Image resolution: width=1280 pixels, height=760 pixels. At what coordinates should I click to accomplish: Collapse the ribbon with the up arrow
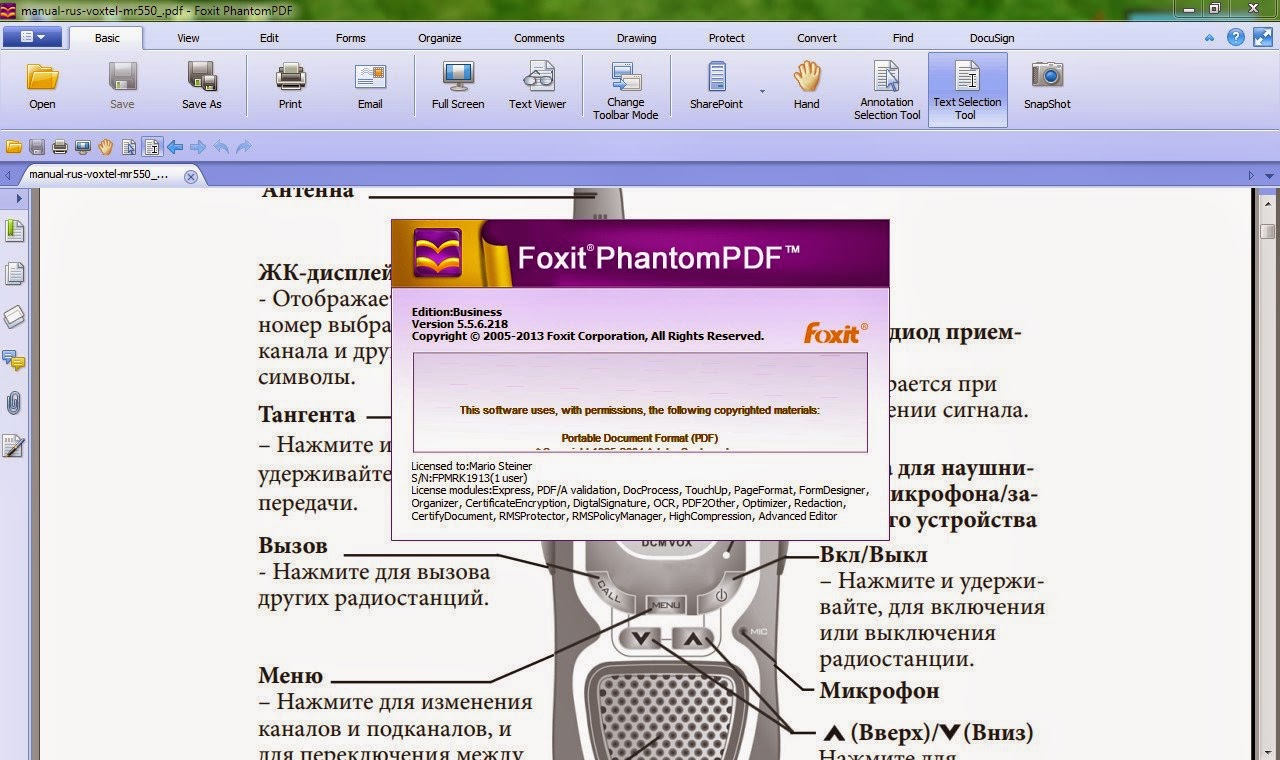(x=1210, y=38)
